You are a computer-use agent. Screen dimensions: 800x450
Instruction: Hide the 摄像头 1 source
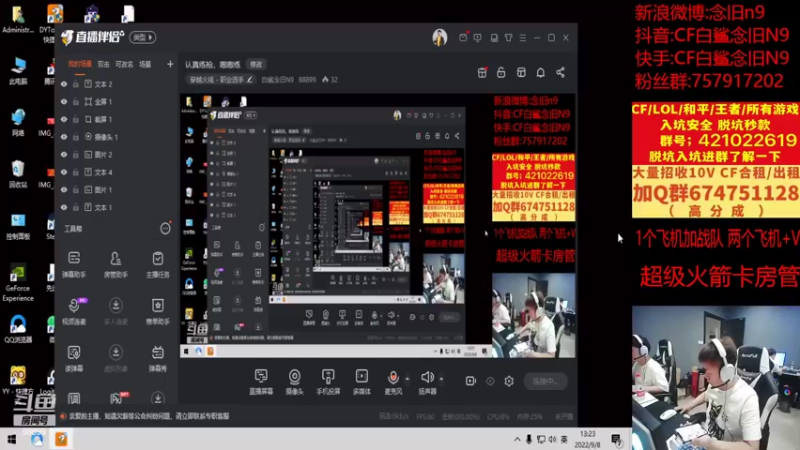[x=64, y=137]
